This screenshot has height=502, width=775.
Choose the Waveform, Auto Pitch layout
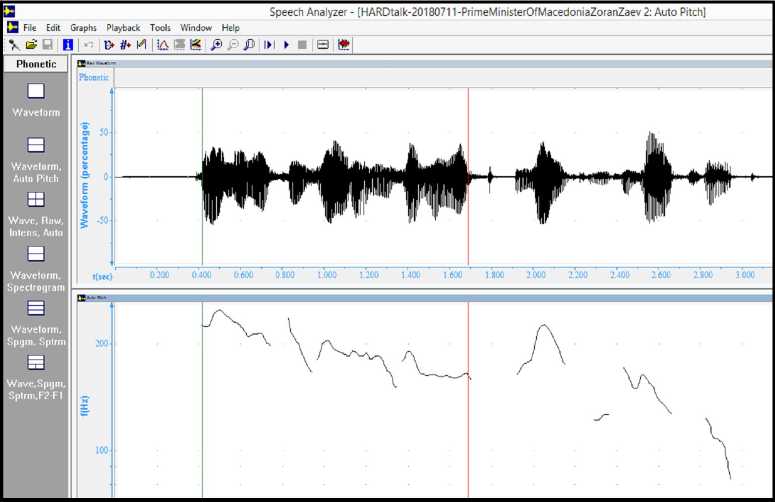pos(36,145)
